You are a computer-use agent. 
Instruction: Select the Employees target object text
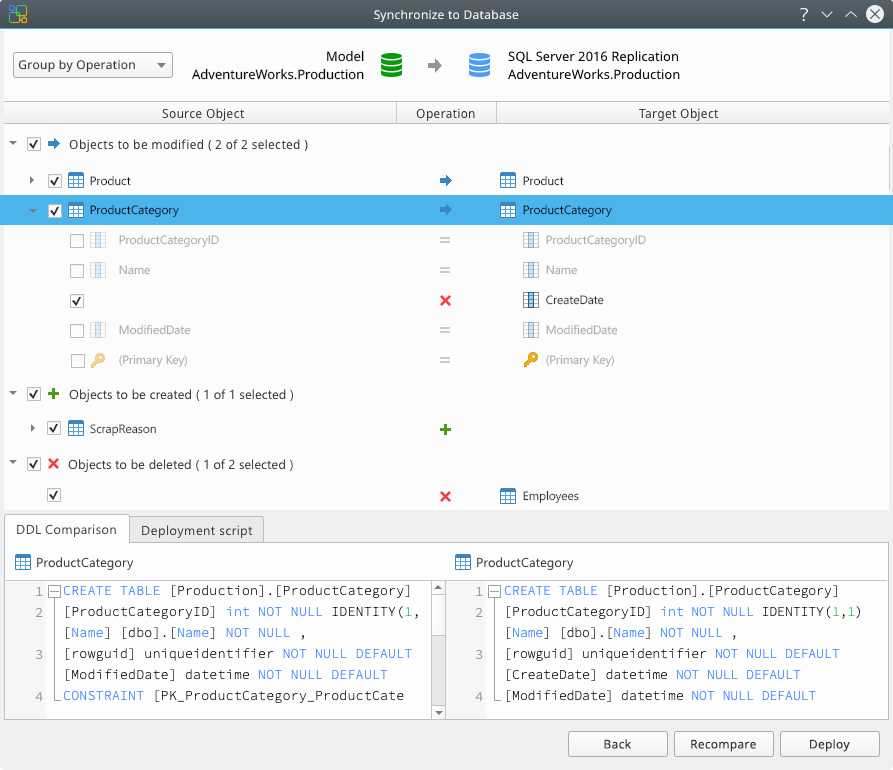[x=550, y=496]
